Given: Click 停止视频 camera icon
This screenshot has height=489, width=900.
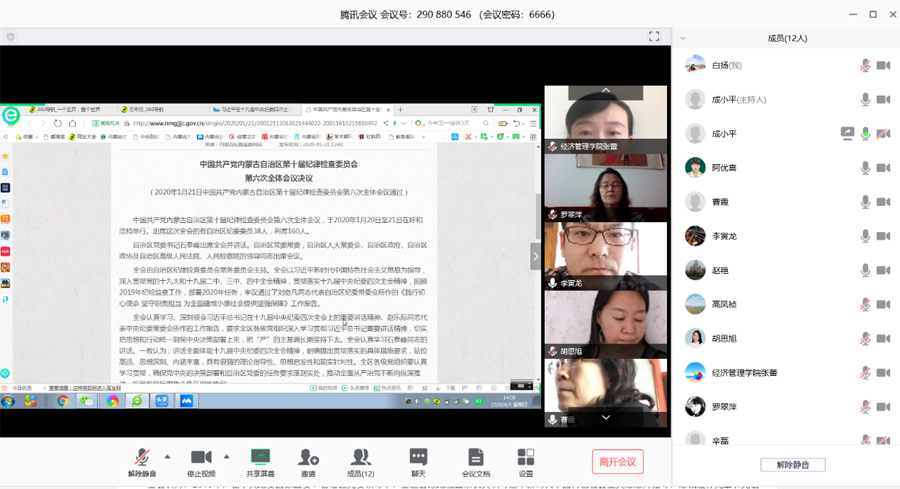Looking at the screenshot, I should tap(201, 458).
